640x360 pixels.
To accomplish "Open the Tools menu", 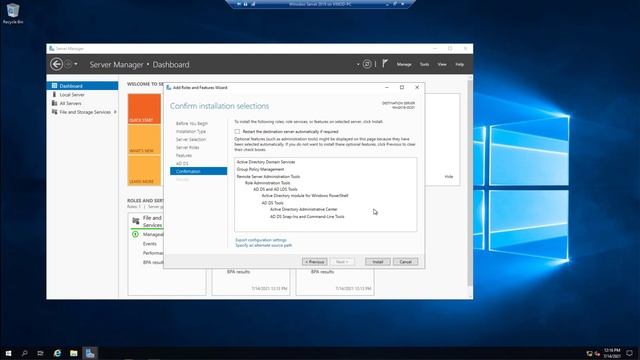I will point(424,64).
